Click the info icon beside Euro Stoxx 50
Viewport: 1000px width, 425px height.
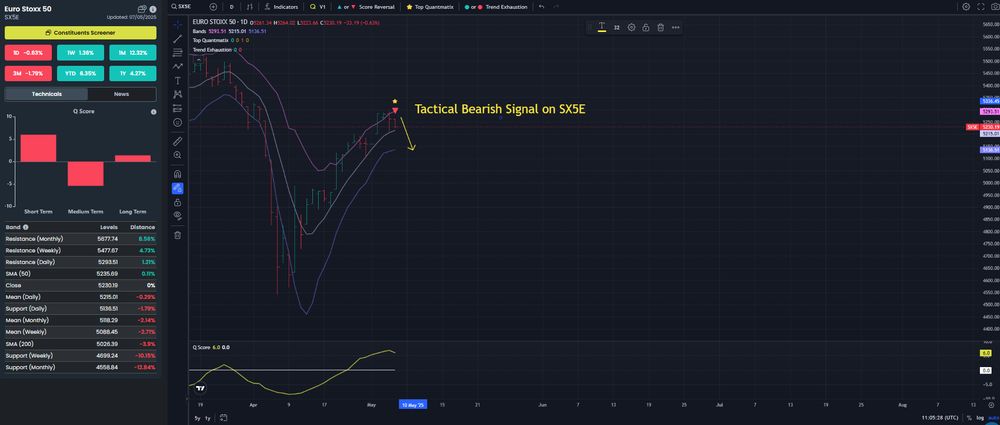pyautogui.click(x=153, y=10)
